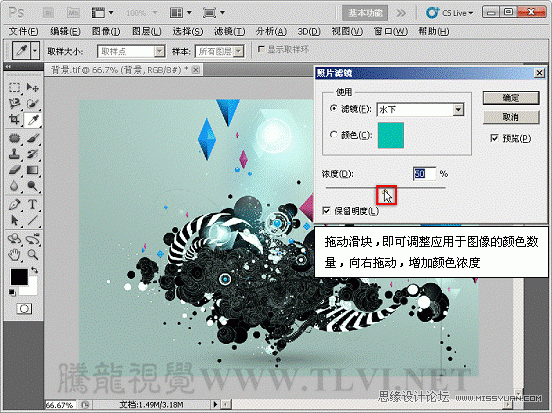This screenshot has height=413, width=552.
Task: Select the Blur tool
Action: tap(14, 186)
